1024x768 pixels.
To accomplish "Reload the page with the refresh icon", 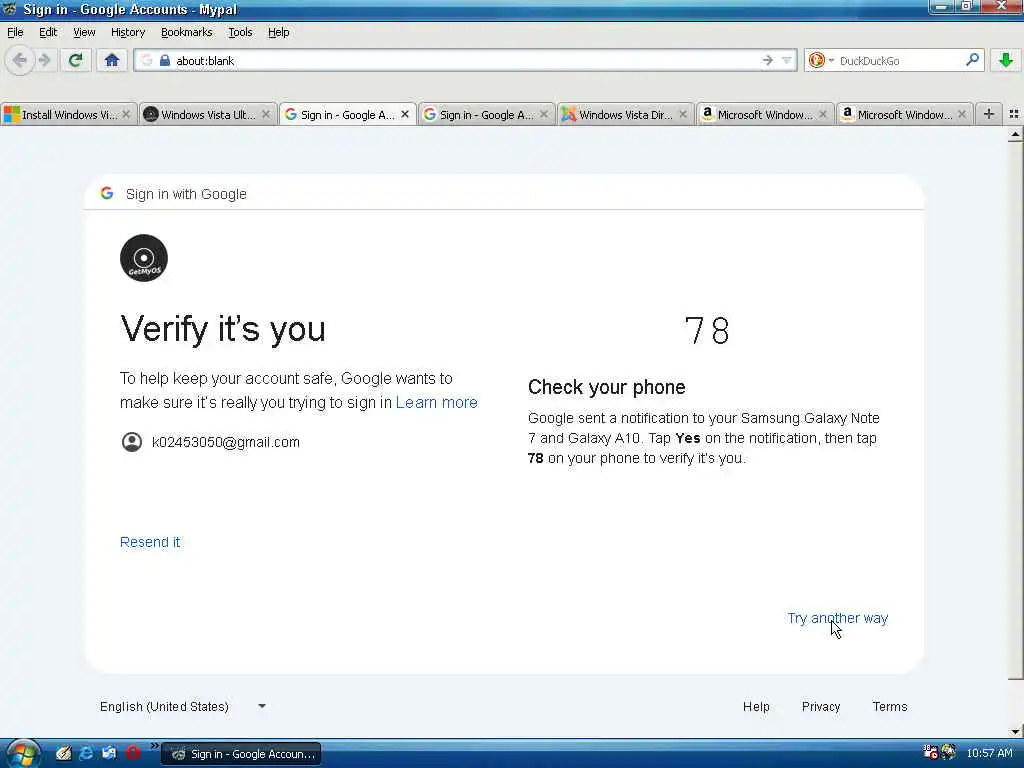I will pyautogui.click(x=76, y=61).
